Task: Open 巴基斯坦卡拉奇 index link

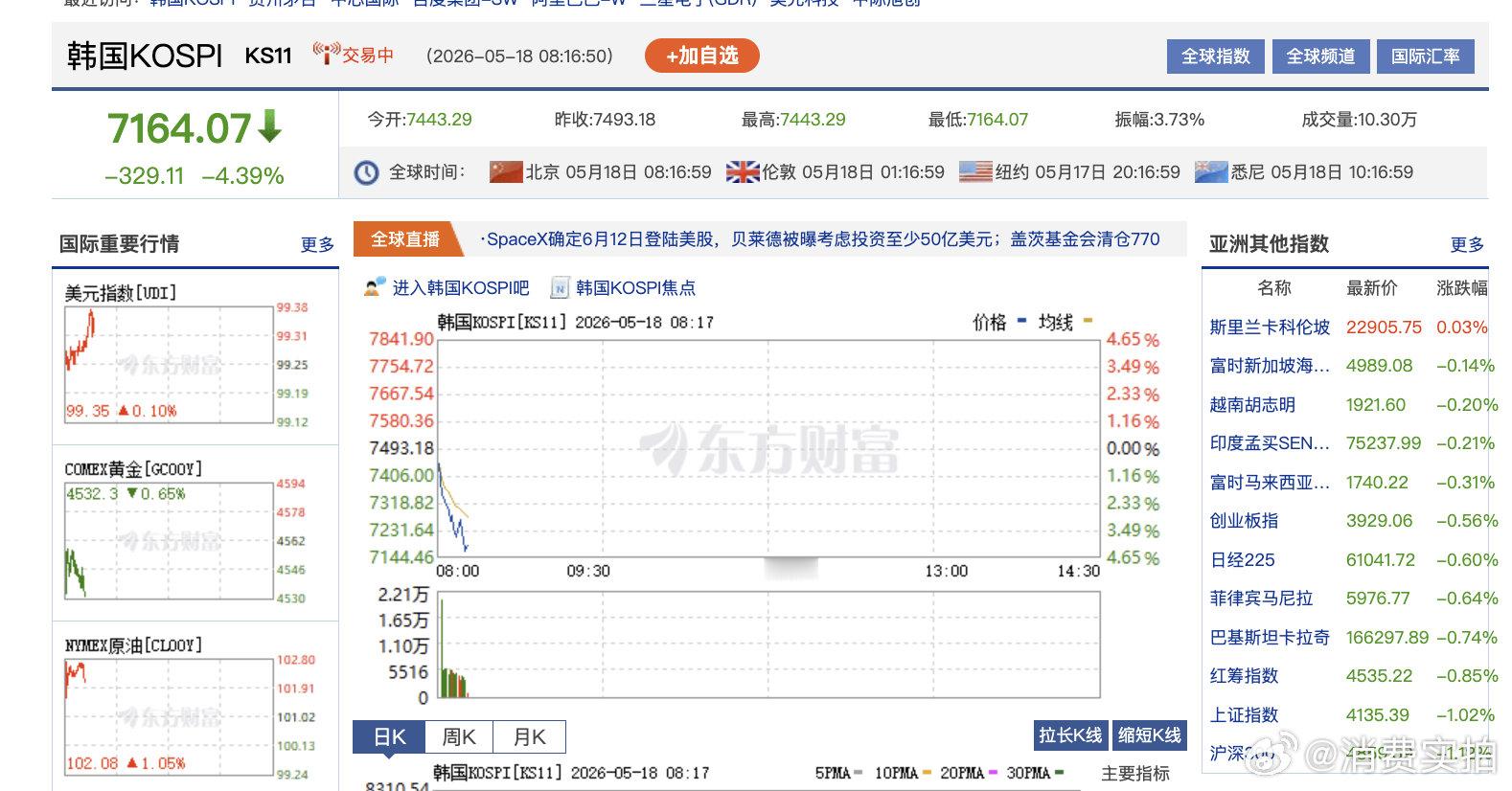Action: tap(1270, 638)
